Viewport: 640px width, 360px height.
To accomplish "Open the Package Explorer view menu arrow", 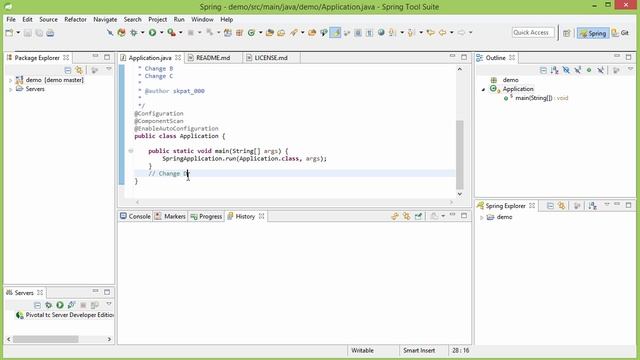I will pyautogui.click(x=109, y=70).
